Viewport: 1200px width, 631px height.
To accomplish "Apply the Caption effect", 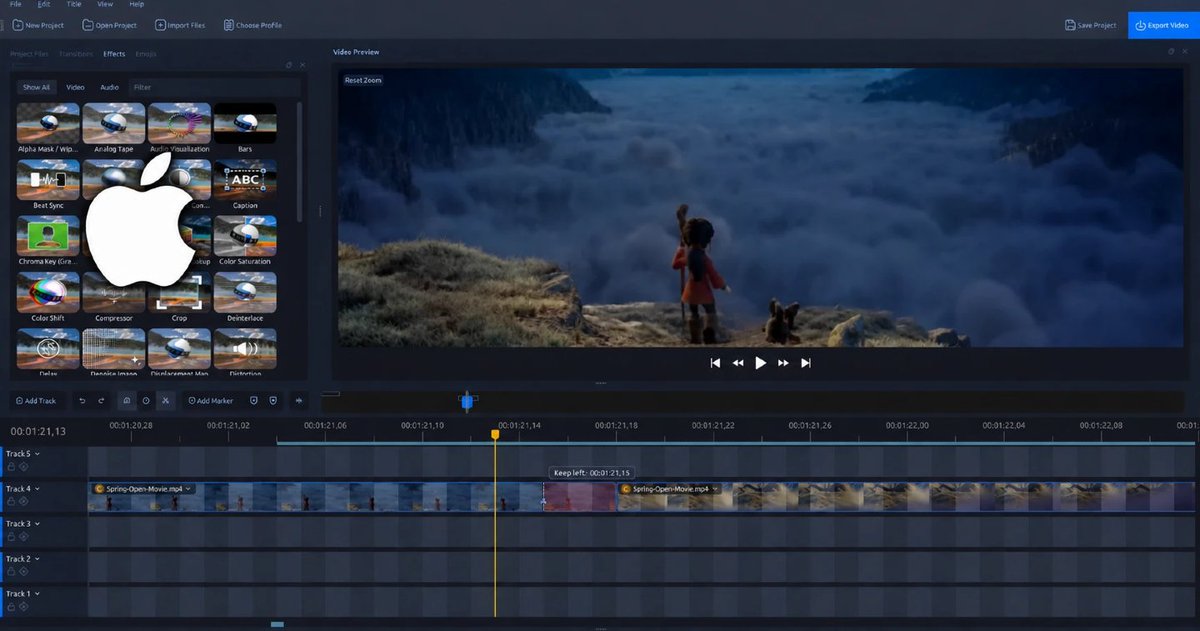I will coord(245,184).
